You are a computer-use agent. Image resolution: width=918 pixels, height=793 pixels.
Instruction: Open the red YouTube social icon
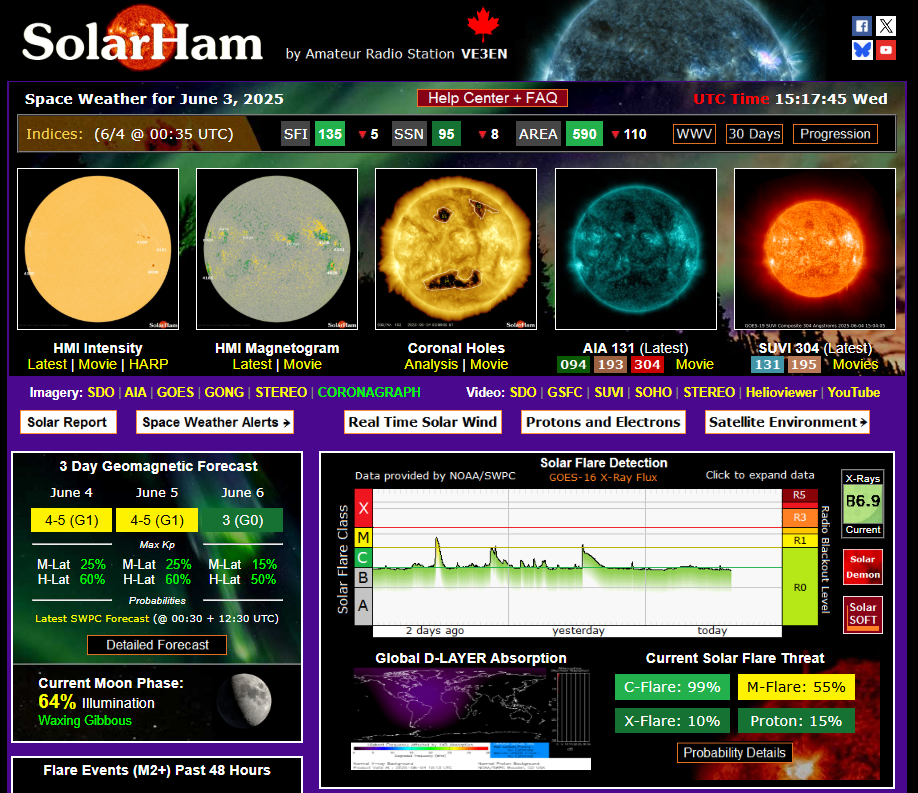(x=886, y=50)
